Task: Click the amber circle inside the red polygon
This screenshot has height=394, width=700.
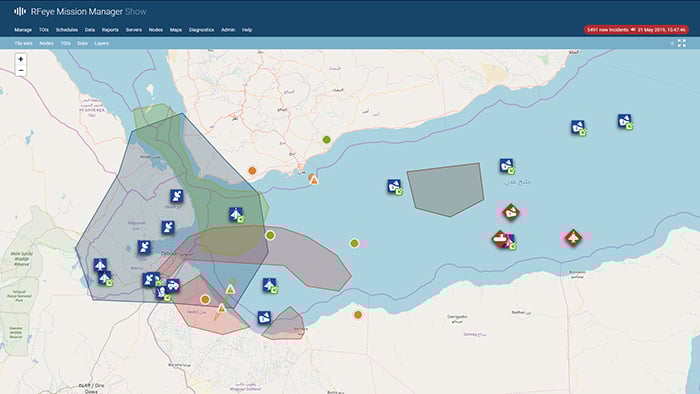Action: [205, 299]
